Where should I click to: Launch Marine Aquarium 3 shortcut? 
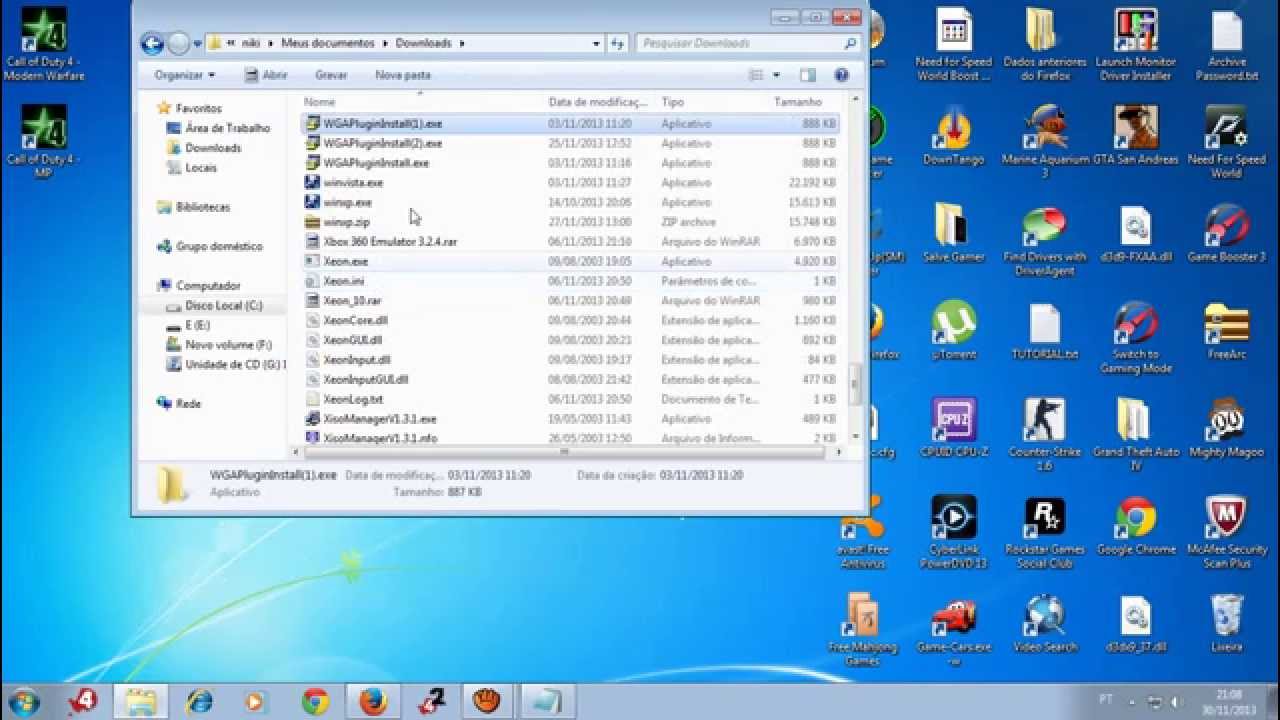click(x=1044, y=142)
